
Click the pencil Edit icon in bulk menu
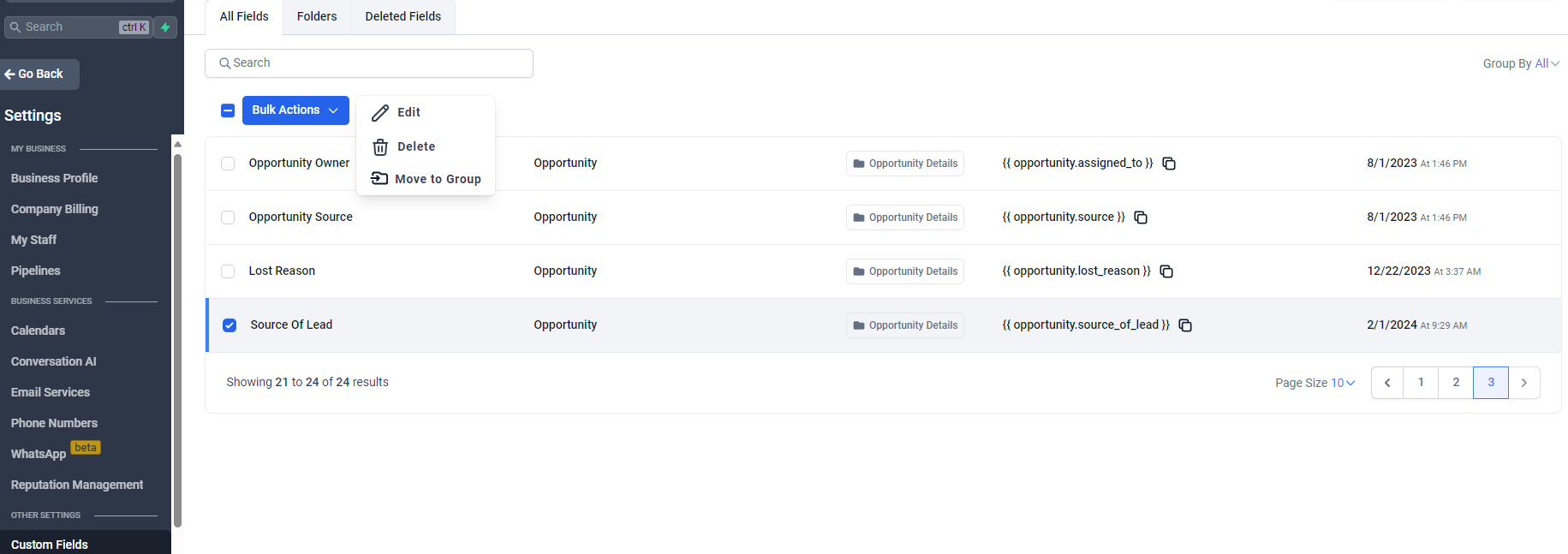(x=380, y=113)
